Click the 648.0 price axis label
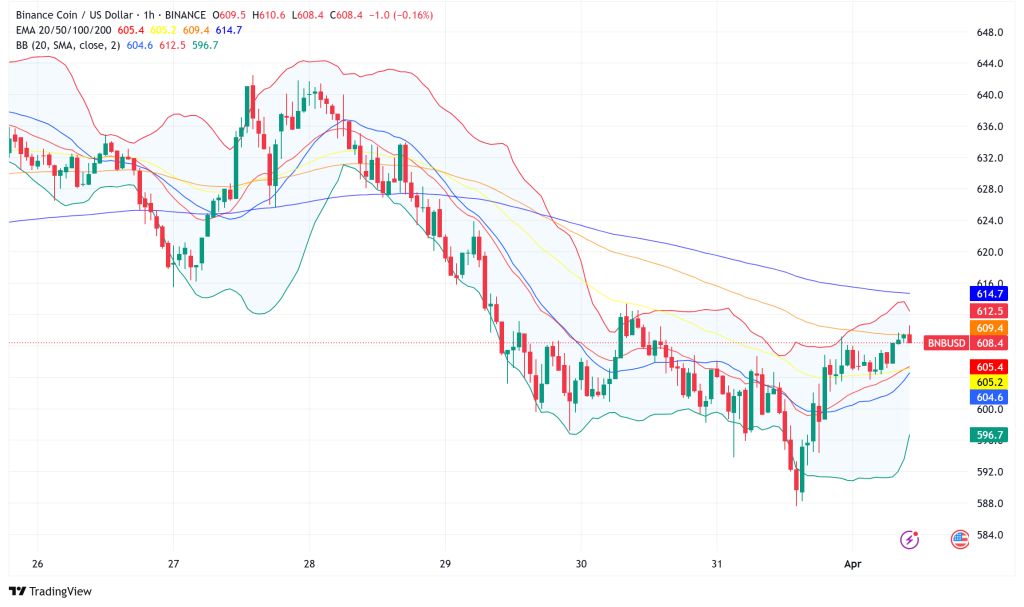The width and height of the screenshot is (1024, 607). tap(989, 32)
